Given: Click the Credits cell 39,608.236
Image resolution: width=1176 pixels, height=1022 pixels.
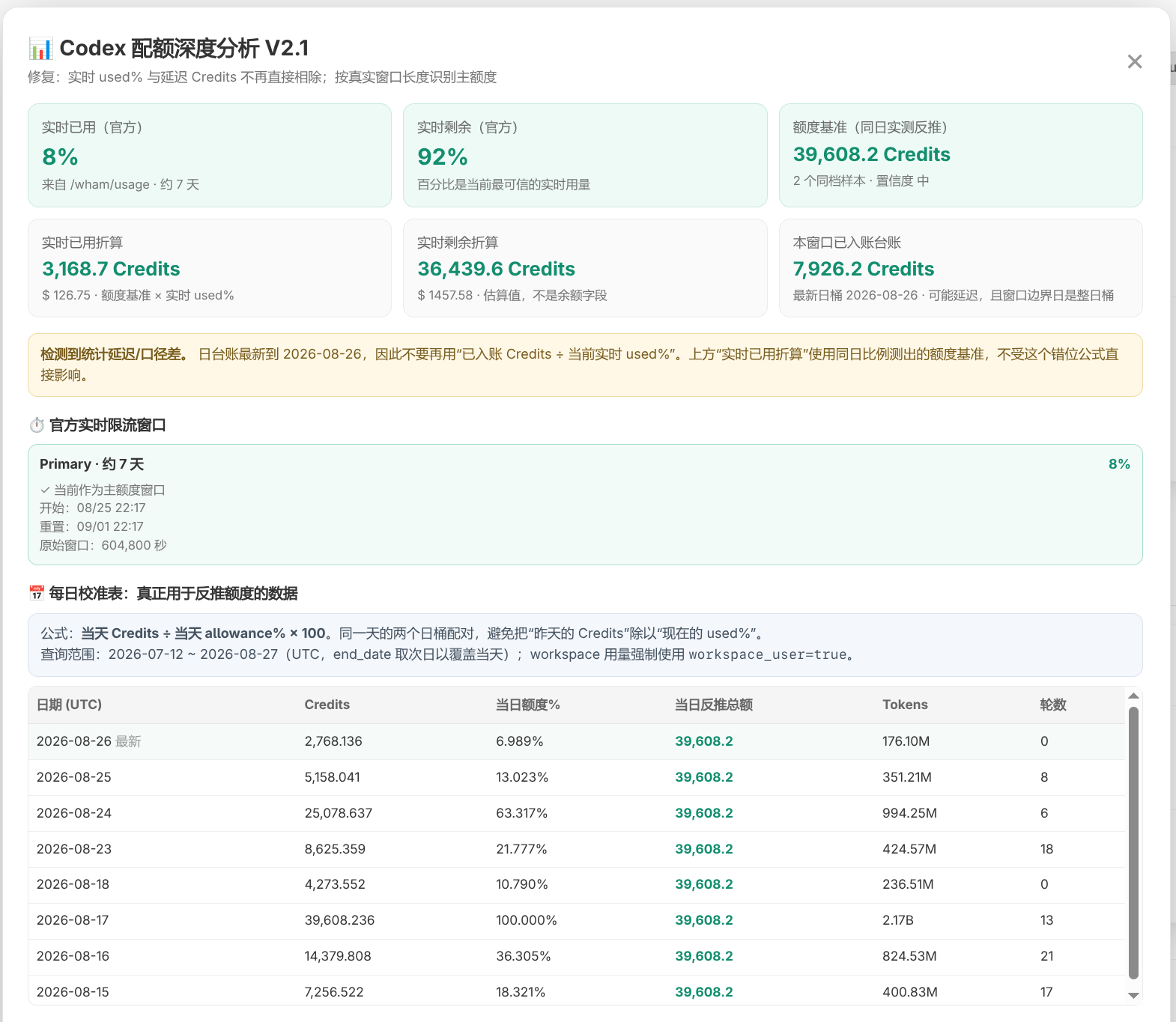Looking at the screenshot, I should (x=339, y=920).
